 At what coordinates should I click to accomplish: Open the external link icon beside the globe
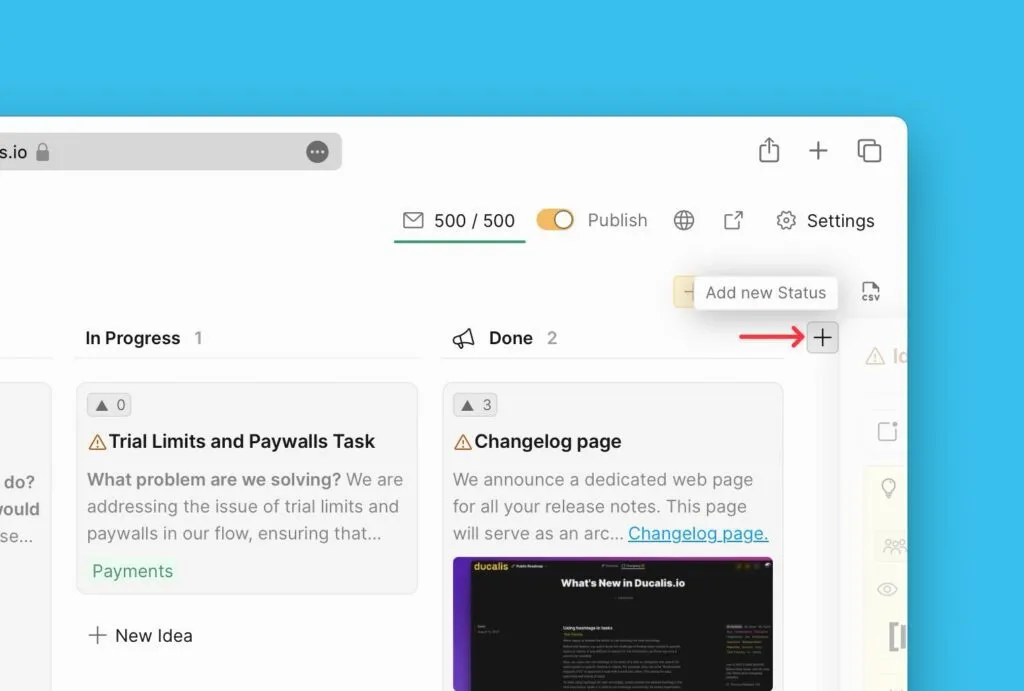pyautogui.click(x=733, y=221)
